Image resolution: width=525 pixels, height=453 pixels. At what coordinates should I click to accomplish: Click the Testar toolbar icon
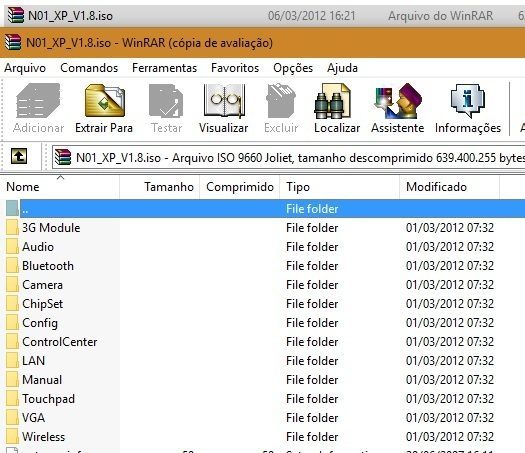click(166, 101)
